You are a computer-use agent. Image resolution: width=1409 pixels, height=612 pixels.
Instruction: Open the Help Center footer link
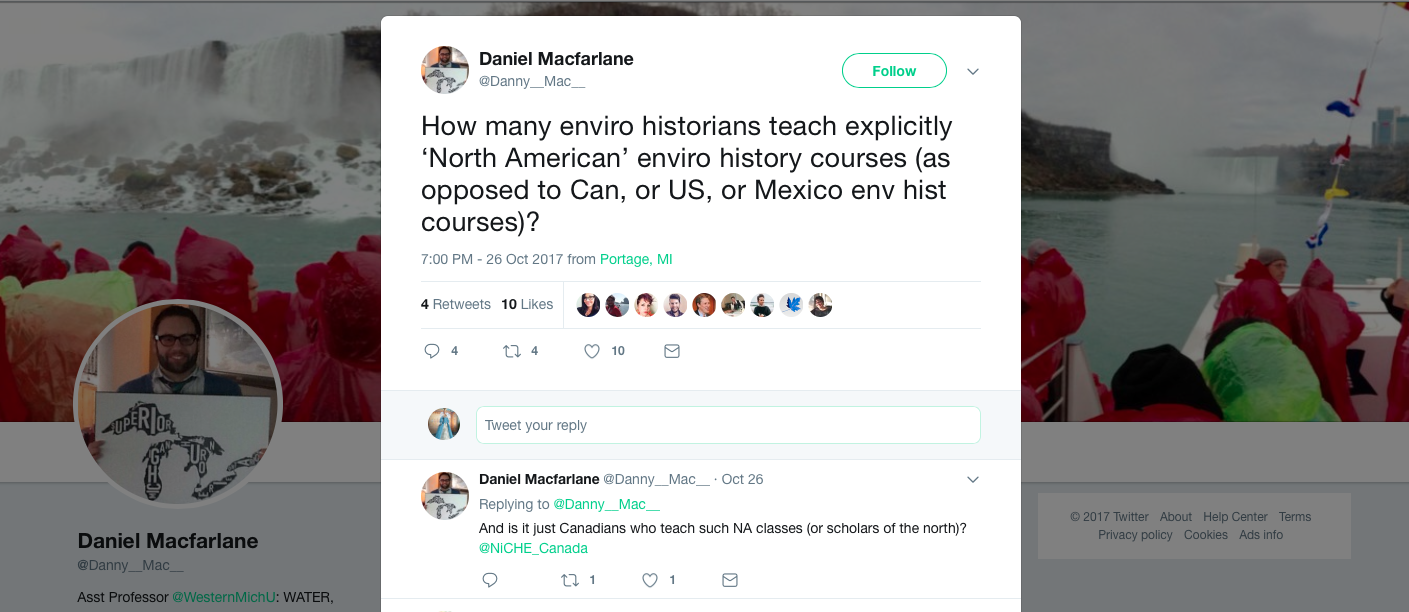click(x=1235, y=517)
